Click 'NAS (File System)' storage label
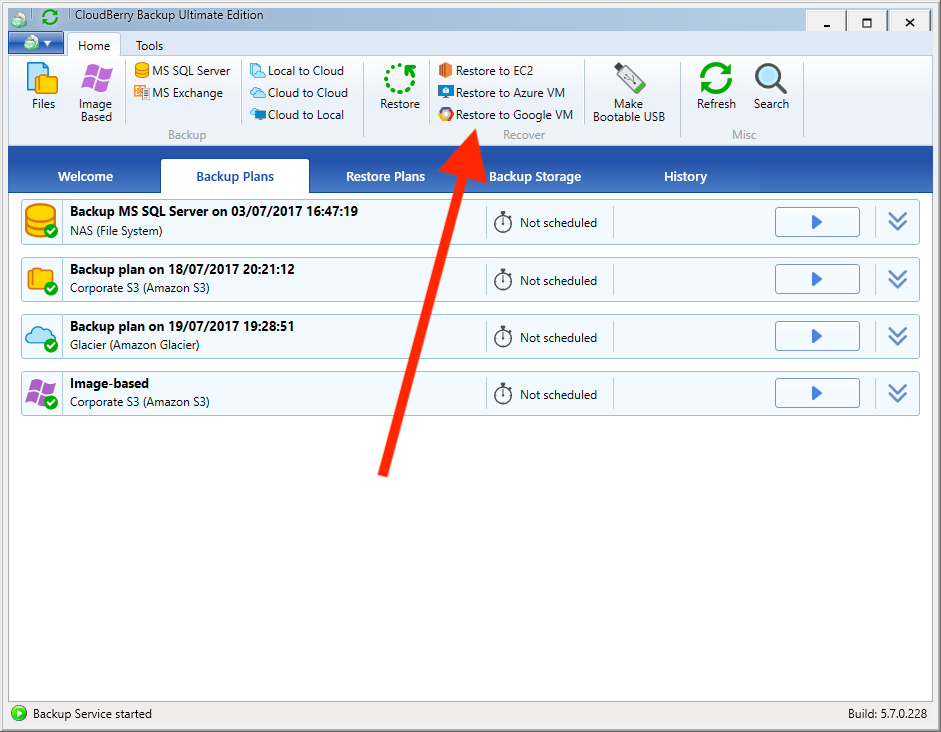This screenshot has width=941, height=732. coord(116,231)
